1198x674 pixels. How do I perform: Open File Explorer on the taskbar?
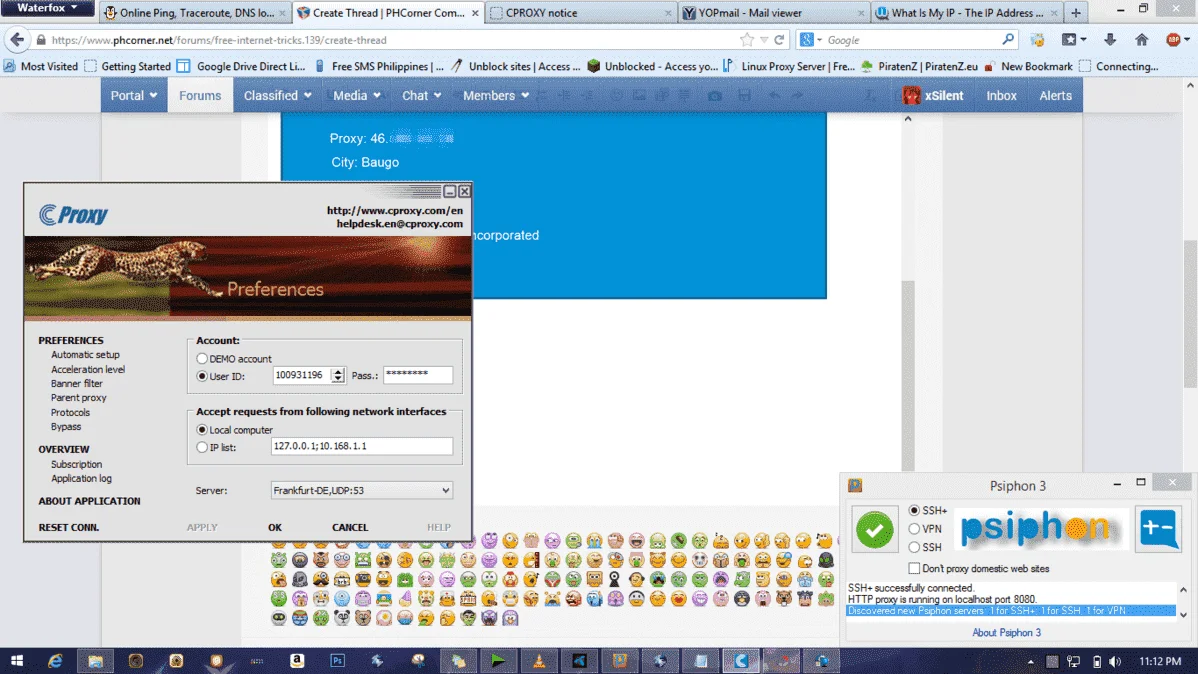95,661
